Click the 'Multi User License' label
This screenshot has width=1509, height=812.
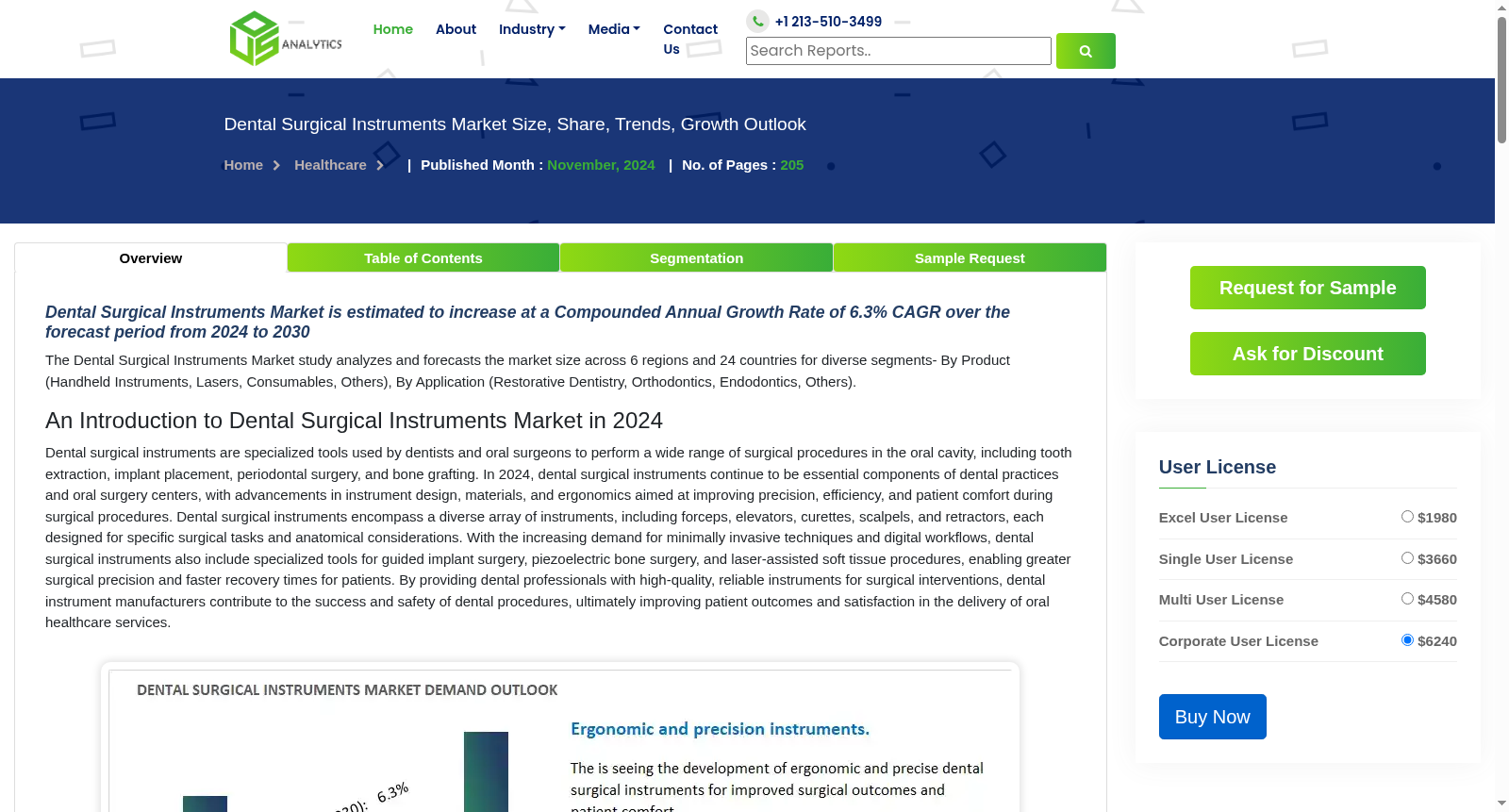[x=1221, y=600]
